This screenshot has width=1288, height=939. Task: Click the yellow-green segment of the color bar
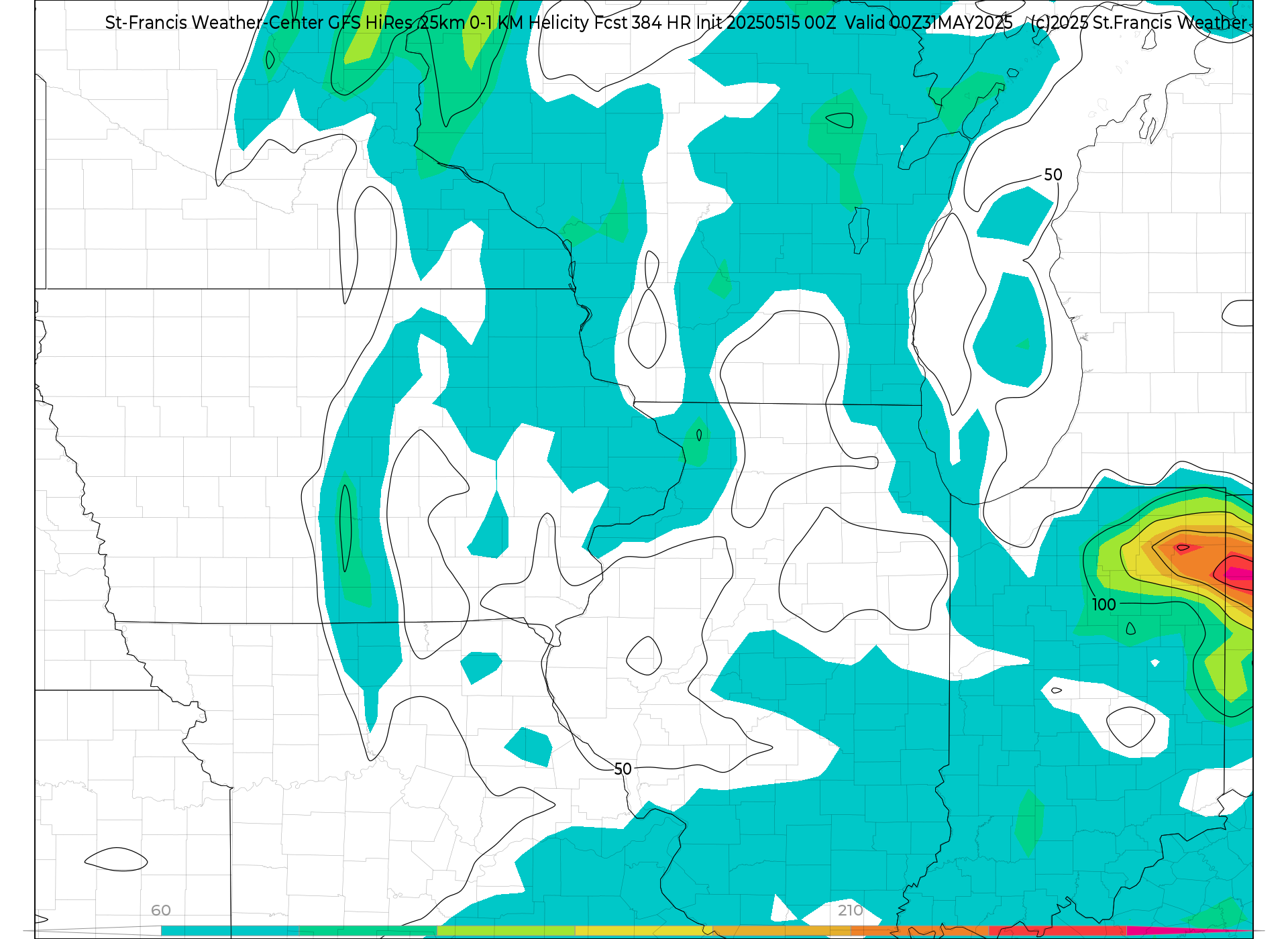point(506,931)
